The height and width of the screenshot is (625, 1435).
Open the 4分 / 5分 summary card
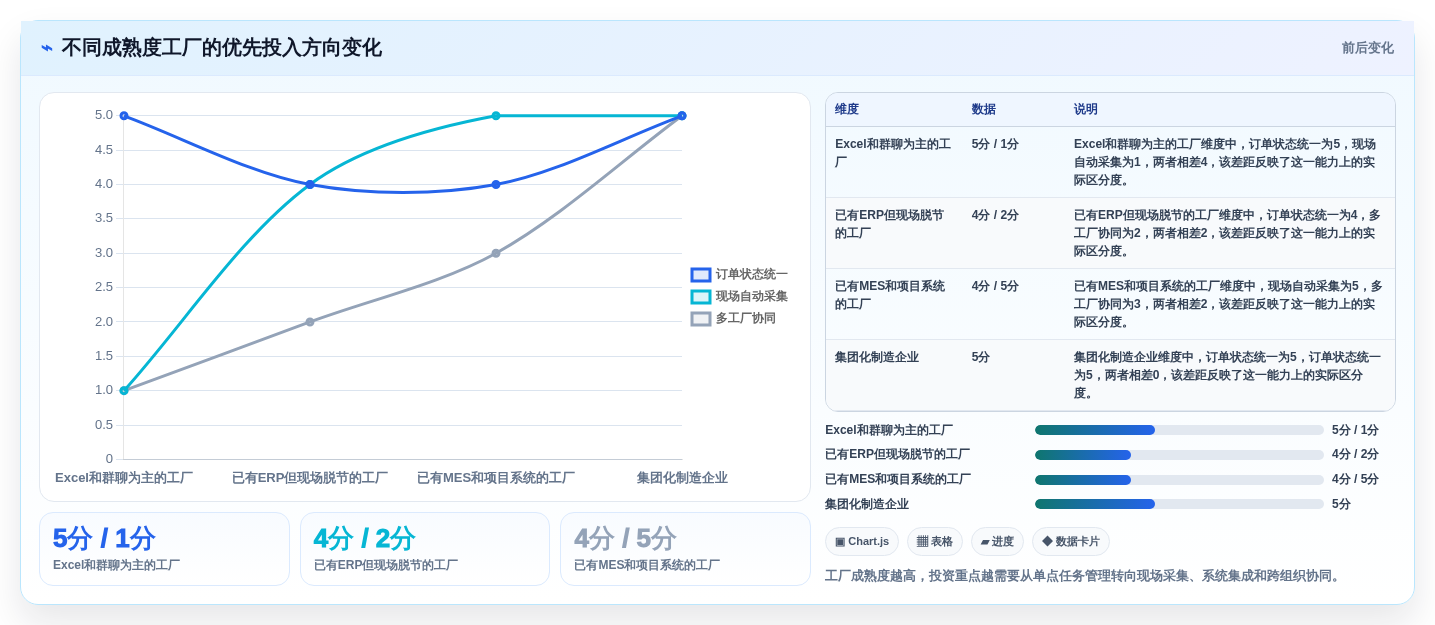pos(685,549)
